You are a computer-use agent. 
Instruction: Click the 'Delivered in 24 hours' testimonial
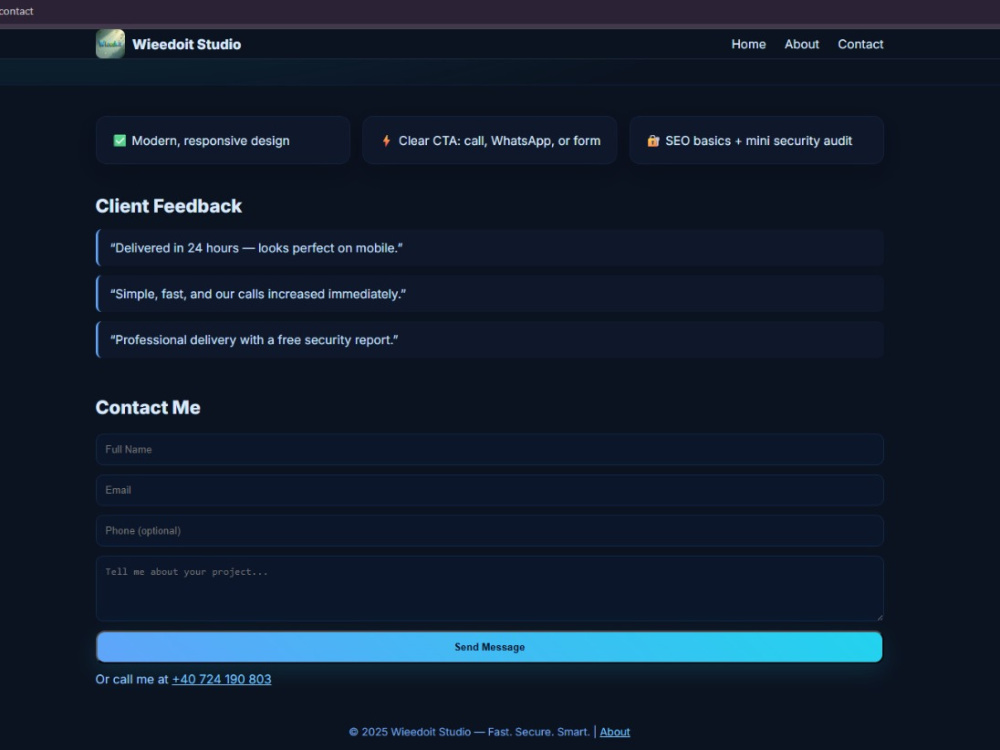[489, 247]
